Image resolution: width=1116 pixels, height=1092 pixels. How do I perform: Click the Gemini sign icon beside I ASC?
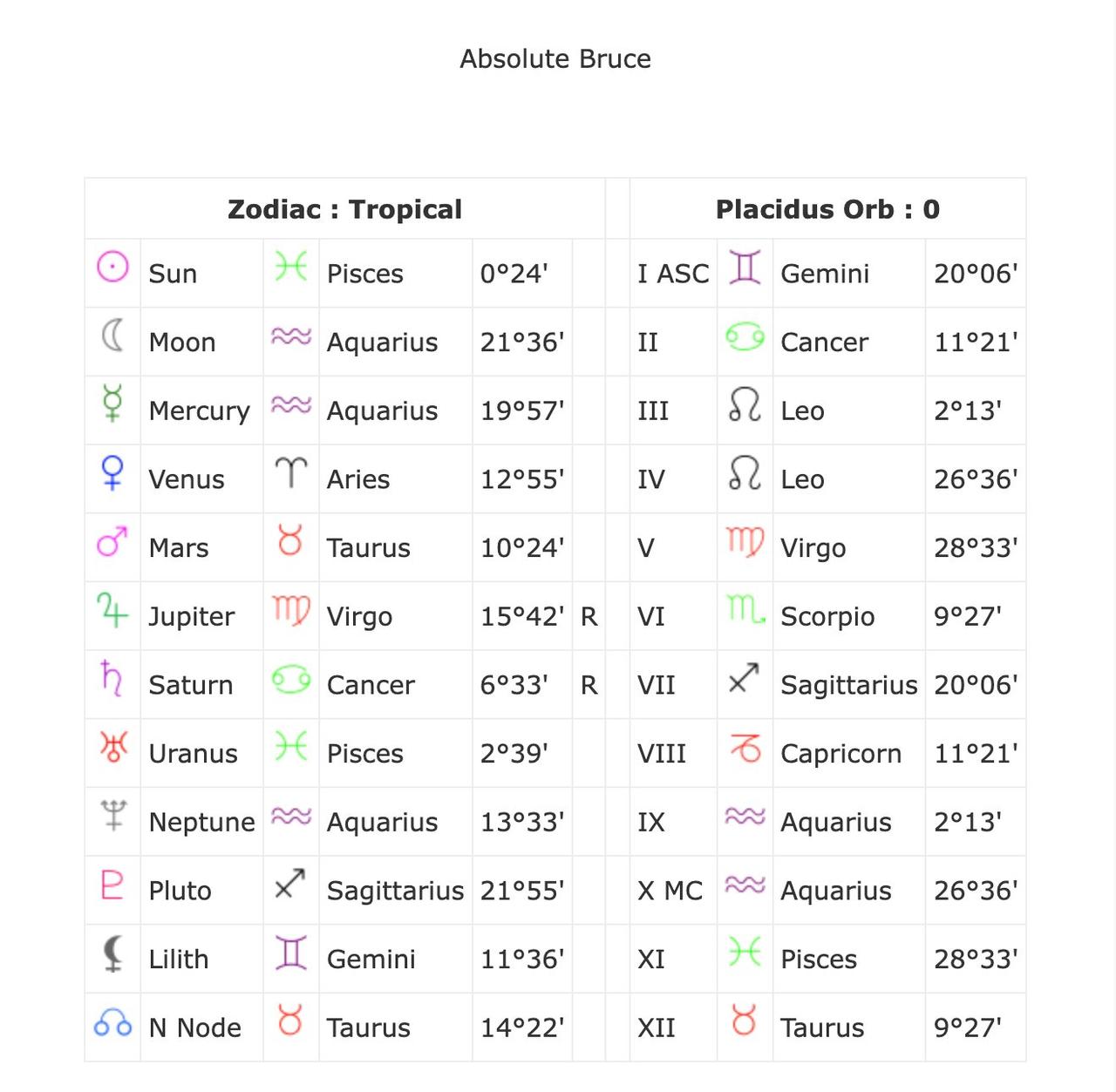(745, 267)
